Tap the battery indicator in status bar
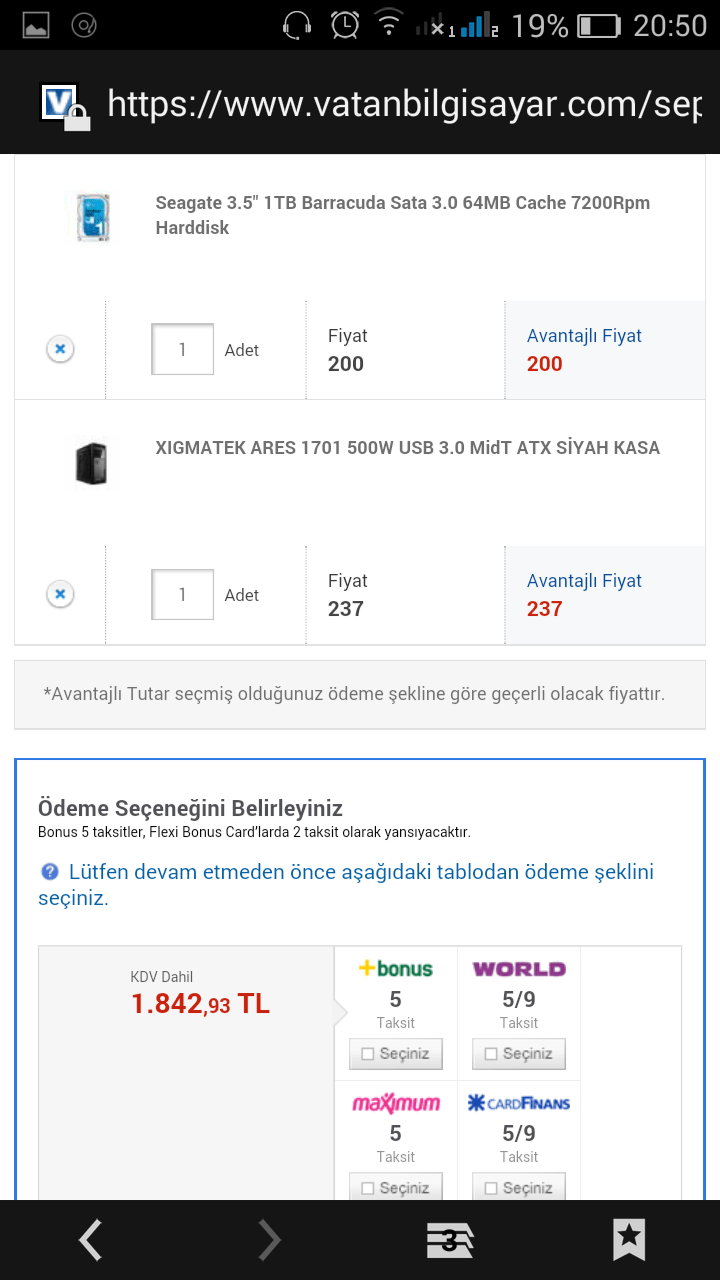This screenshot has width=720, height=1280. (x=598, y=26)
